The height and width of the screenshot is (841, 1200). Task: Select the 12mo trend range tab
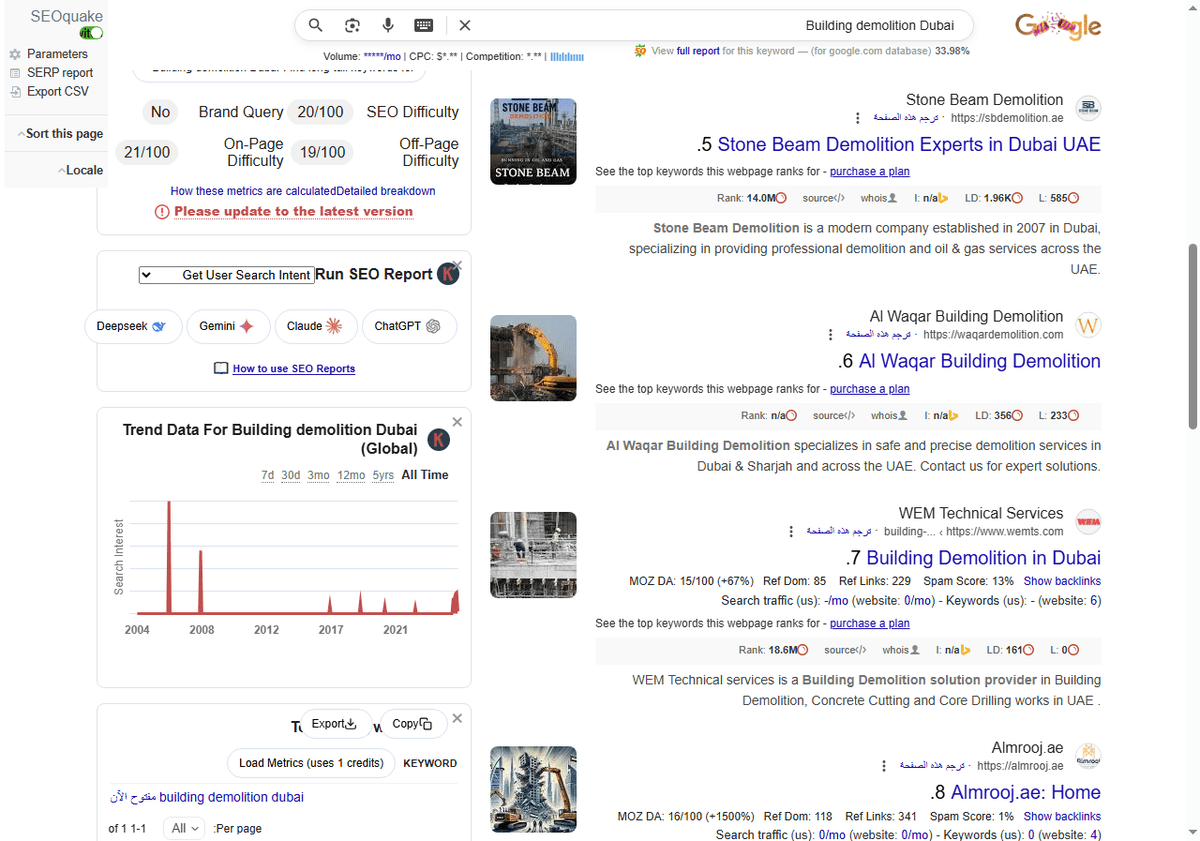tap(351, 475)
